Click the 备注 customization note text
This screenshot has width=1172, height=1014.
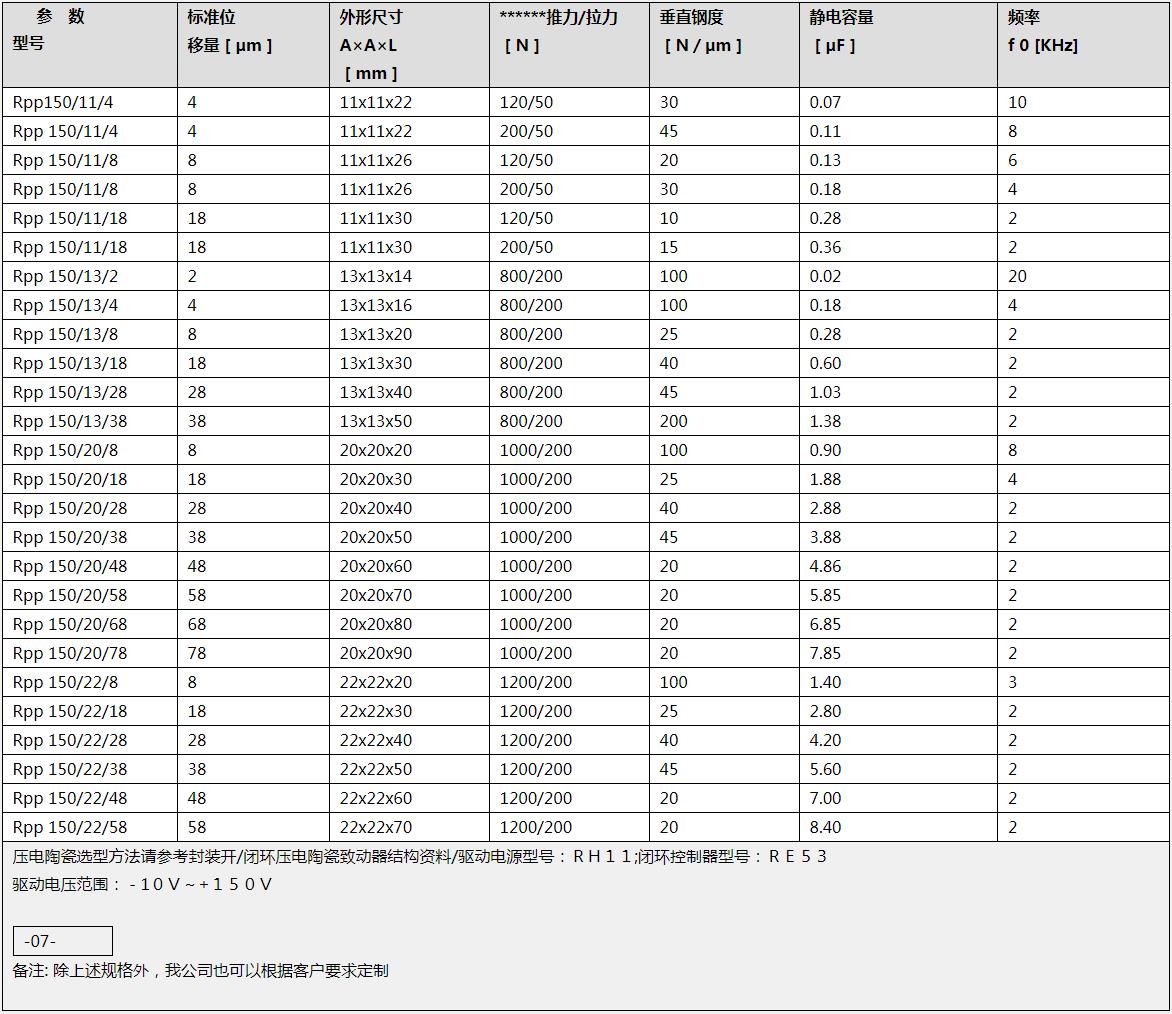point(200,970)
